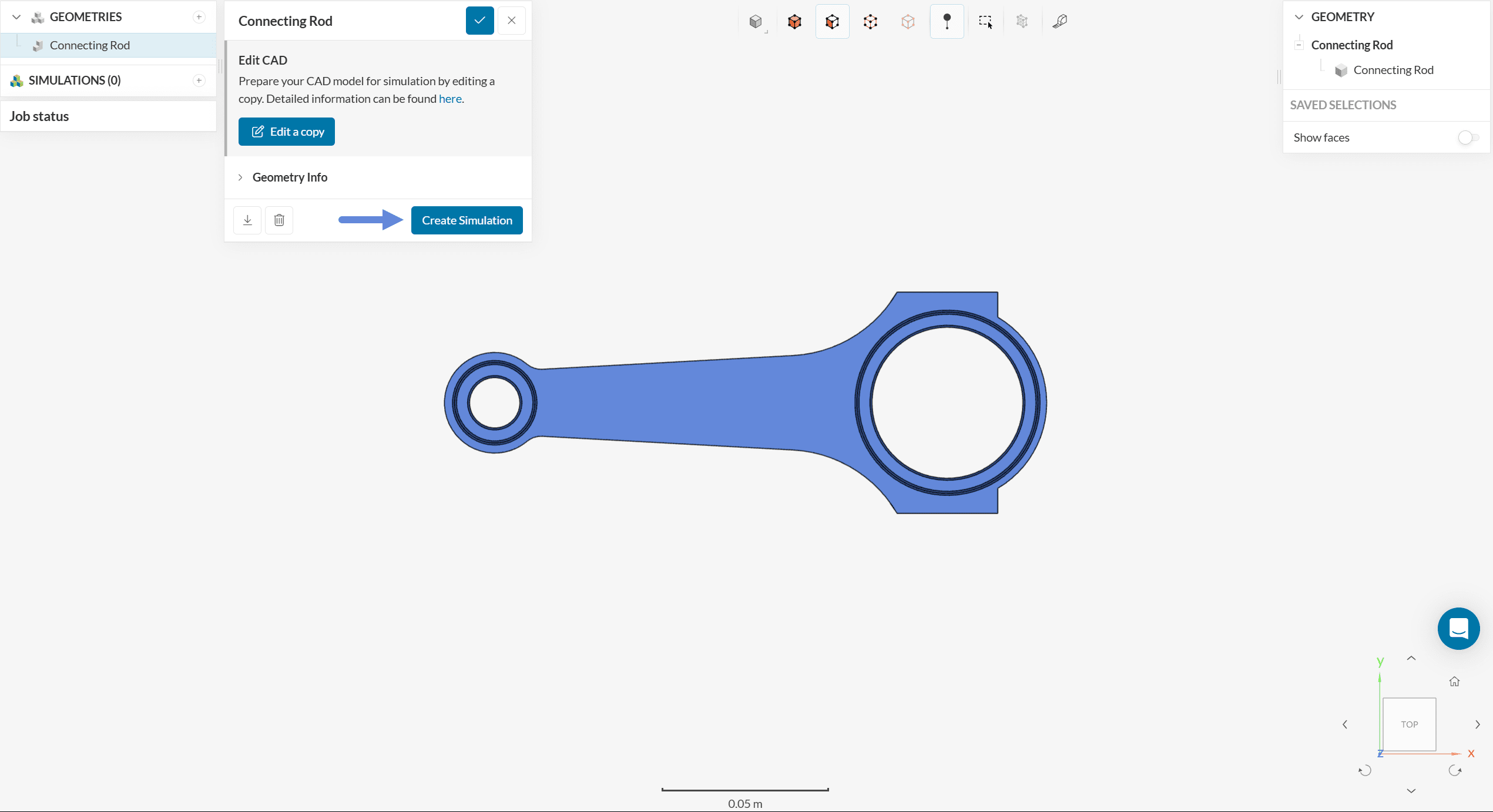Activate volume selection mode cube icon
The height and width of the screenshot is (812, 1493).
[x=794, y=22]
